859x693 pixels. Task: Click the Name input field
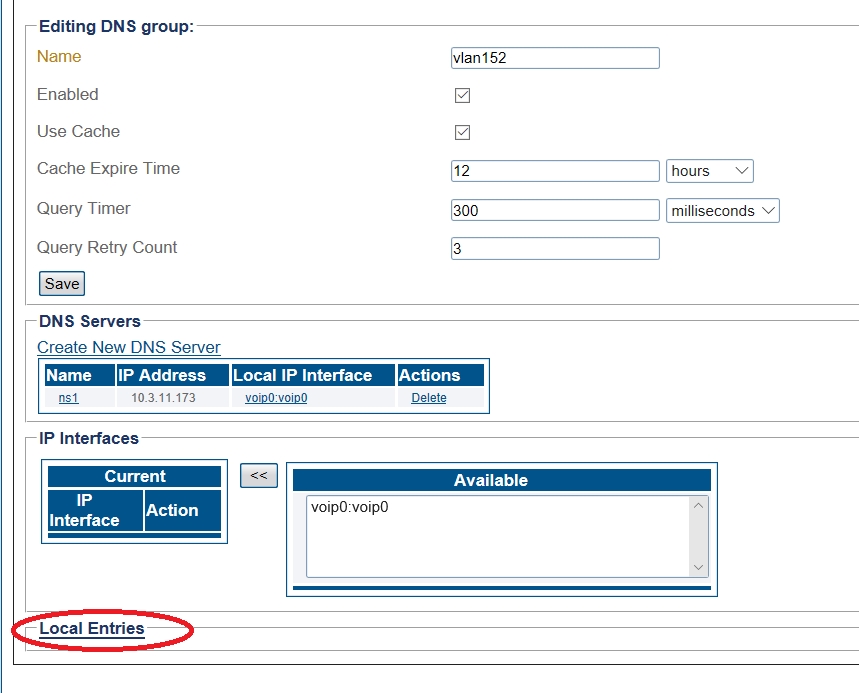[555, 58]
